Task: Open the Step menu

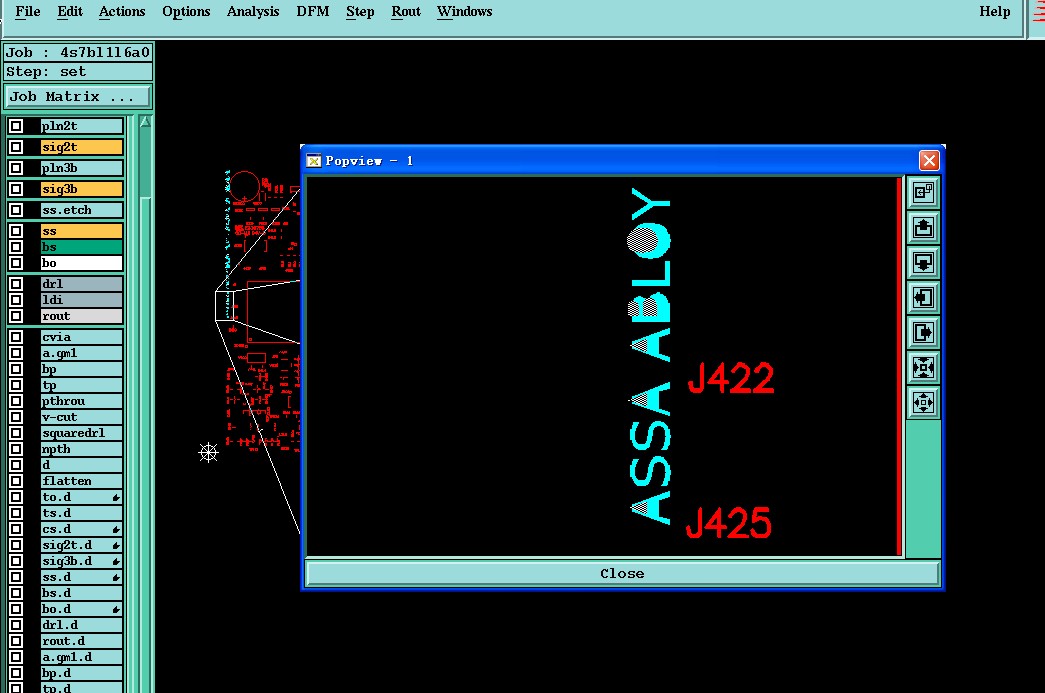Action: pos(360,11)
